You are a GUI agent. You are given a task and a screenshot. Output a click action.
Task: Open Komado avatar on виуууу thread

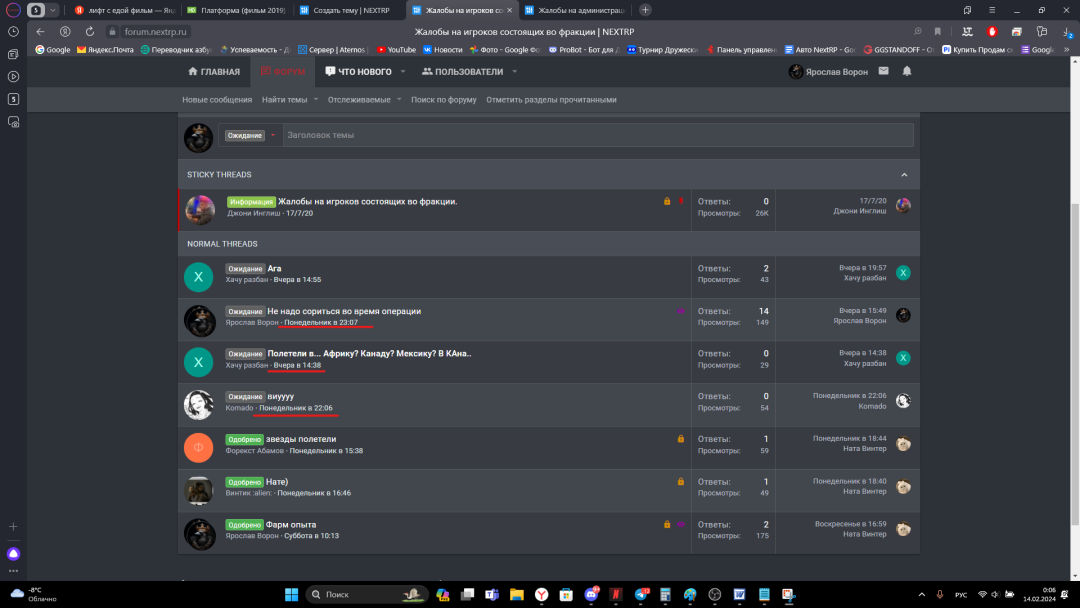198,405
